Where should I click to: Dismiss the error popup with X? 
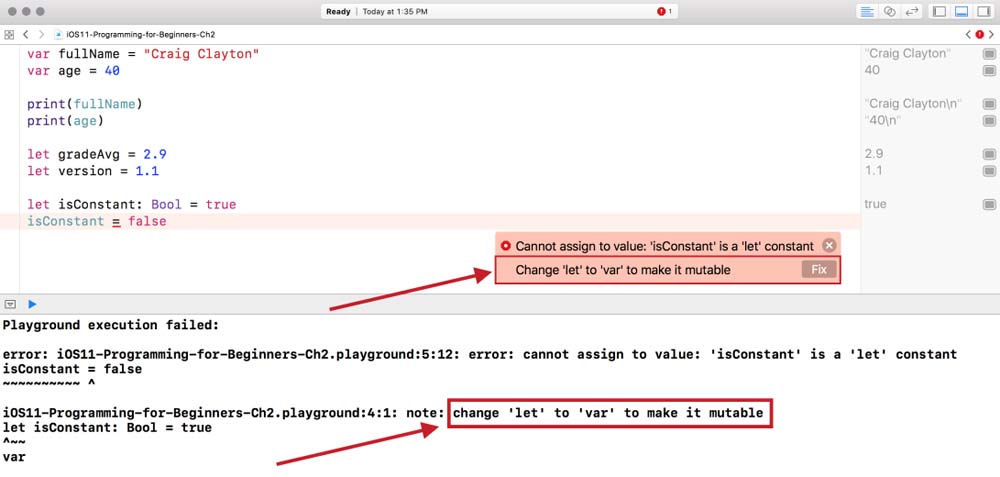(x=828, y=246)
